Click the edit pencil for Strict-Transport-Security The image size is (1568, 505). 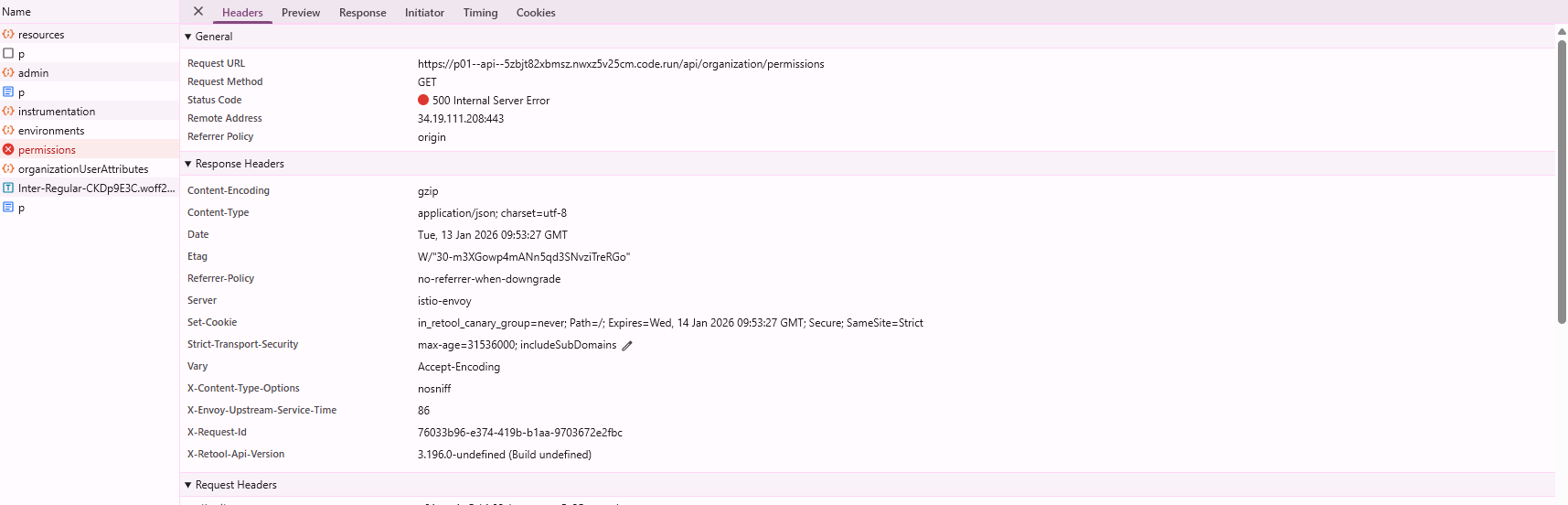click(x=627, y=346)
